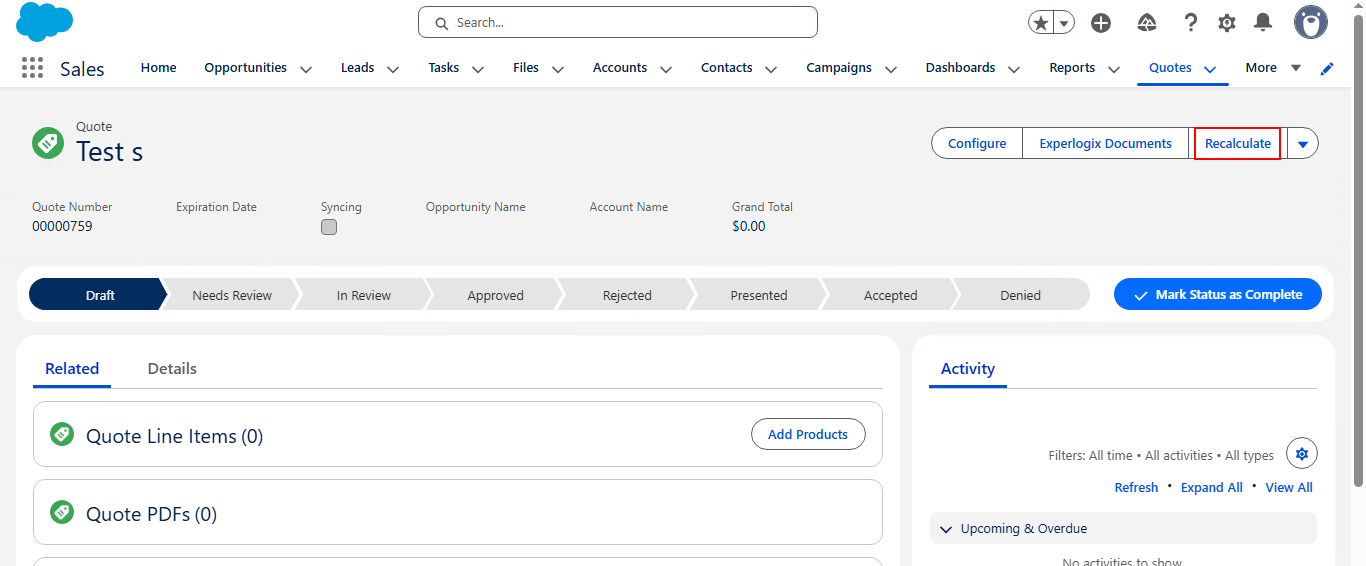Open the Setup gear icon

pos(1227,23)
